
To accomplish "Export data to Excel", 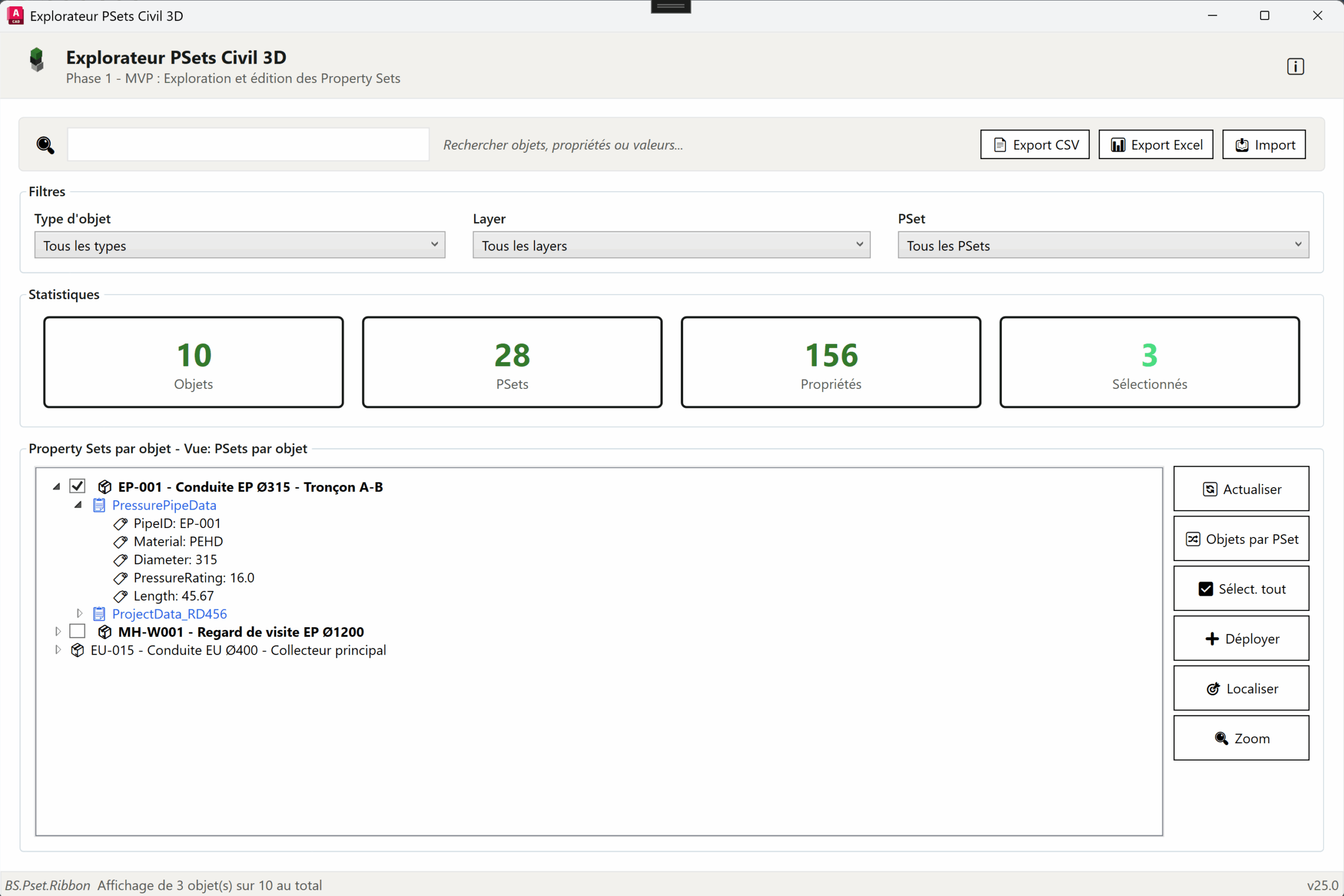I will [1156, 144].
